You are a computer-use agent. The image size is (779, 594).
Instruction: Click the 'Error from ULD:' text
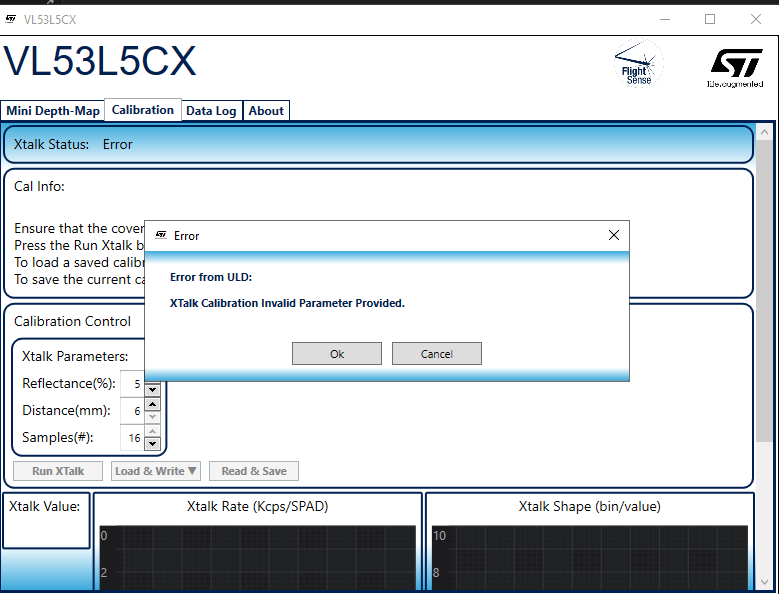[x=211, y=277]
